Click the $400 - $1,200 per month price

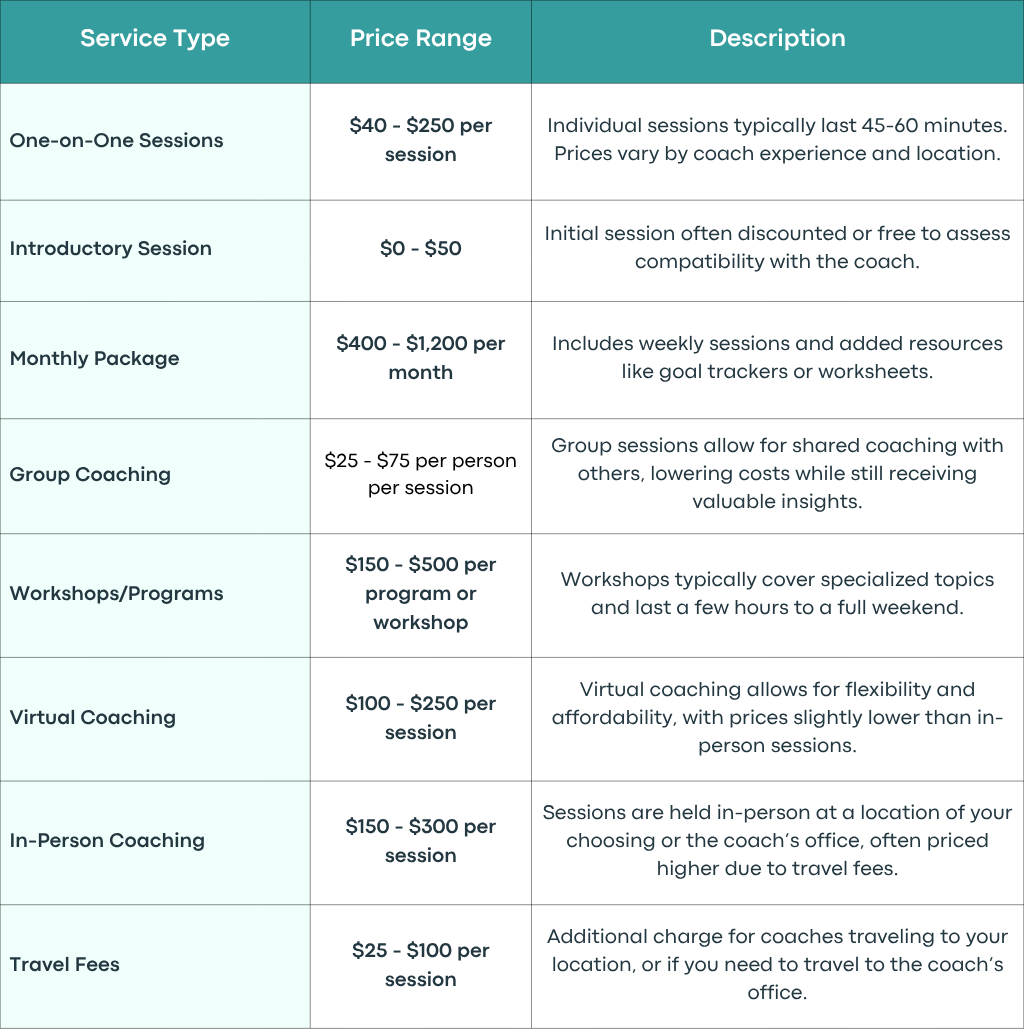coord(421,358)
